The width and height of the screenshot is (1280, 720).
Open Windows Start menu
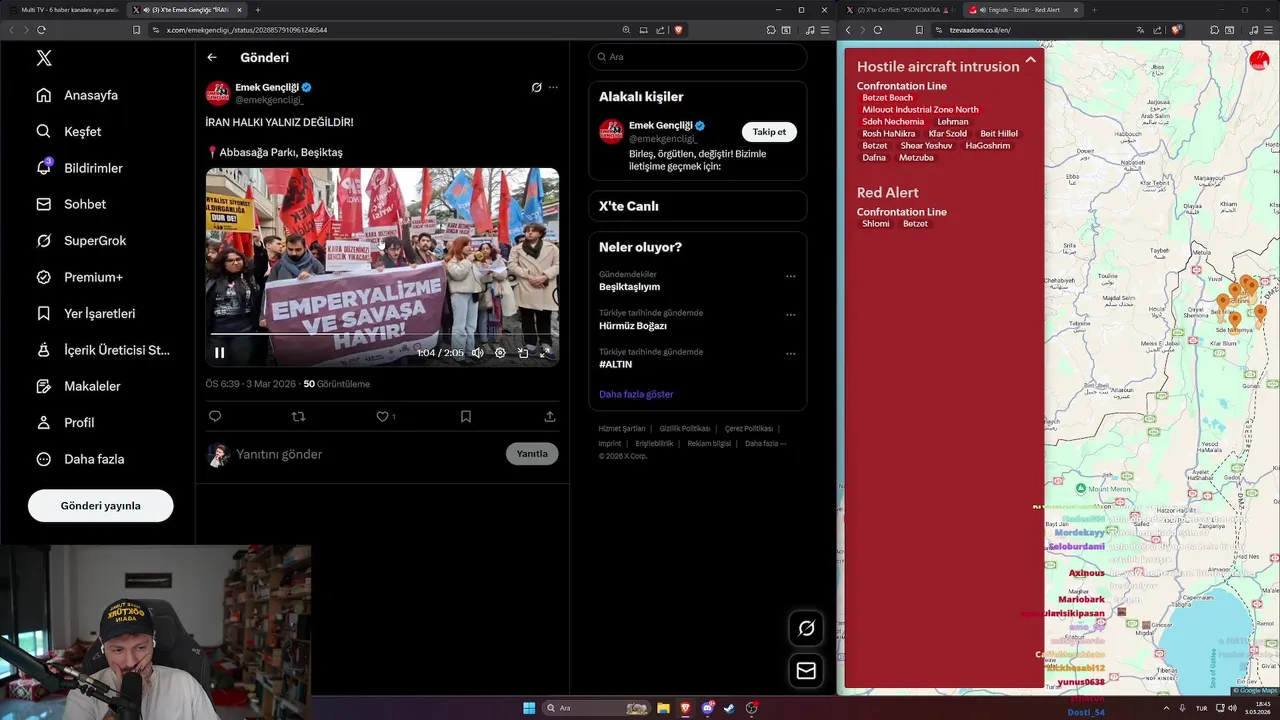tap(529, 708)
